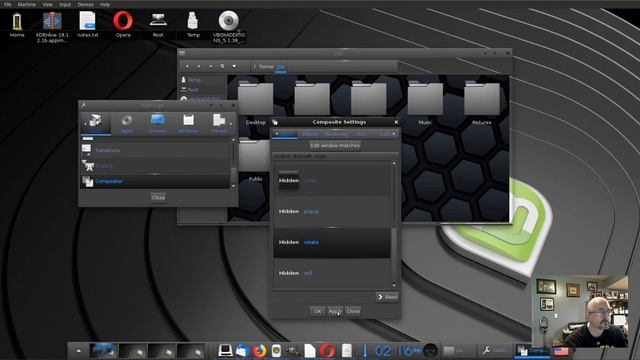Open file manager navigation dropdown arrow
Viewport: 640px width, 360px height.
tap(234, 66)
